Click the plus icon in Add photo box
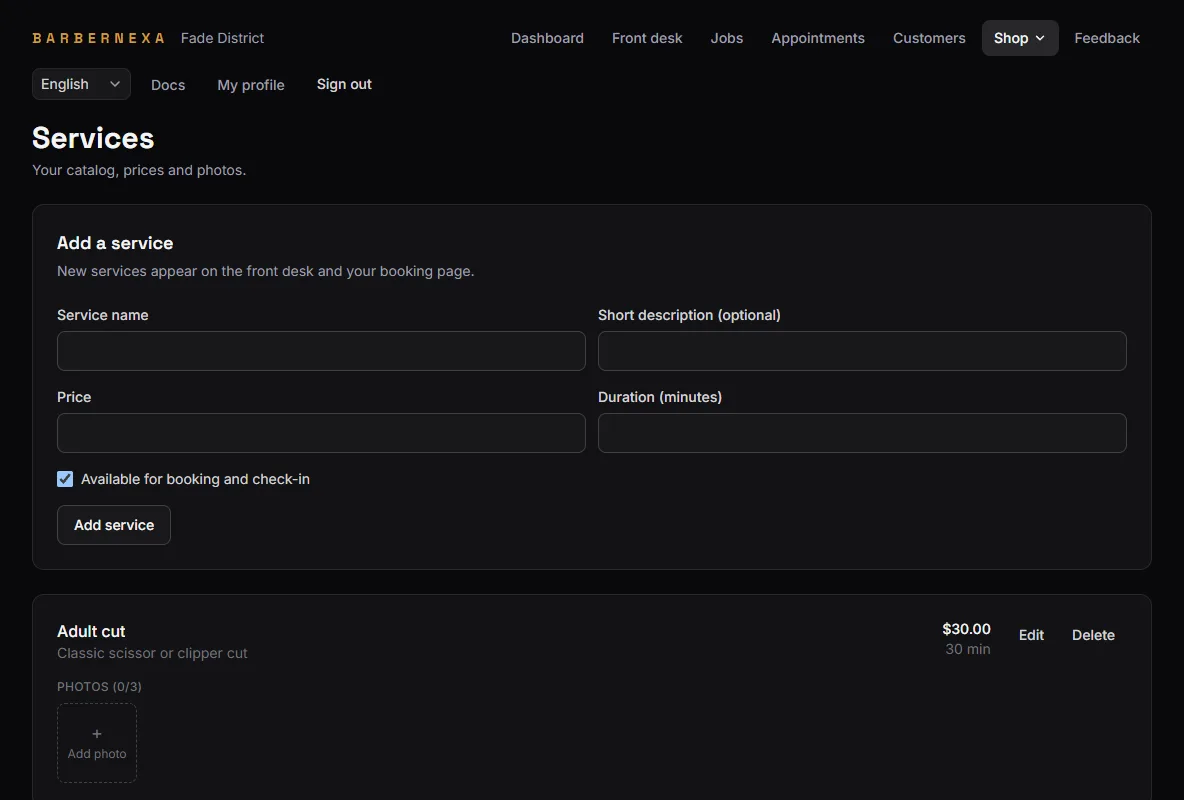The width and height of the screenshot is (1184, 800). click(x=97, y=734)
